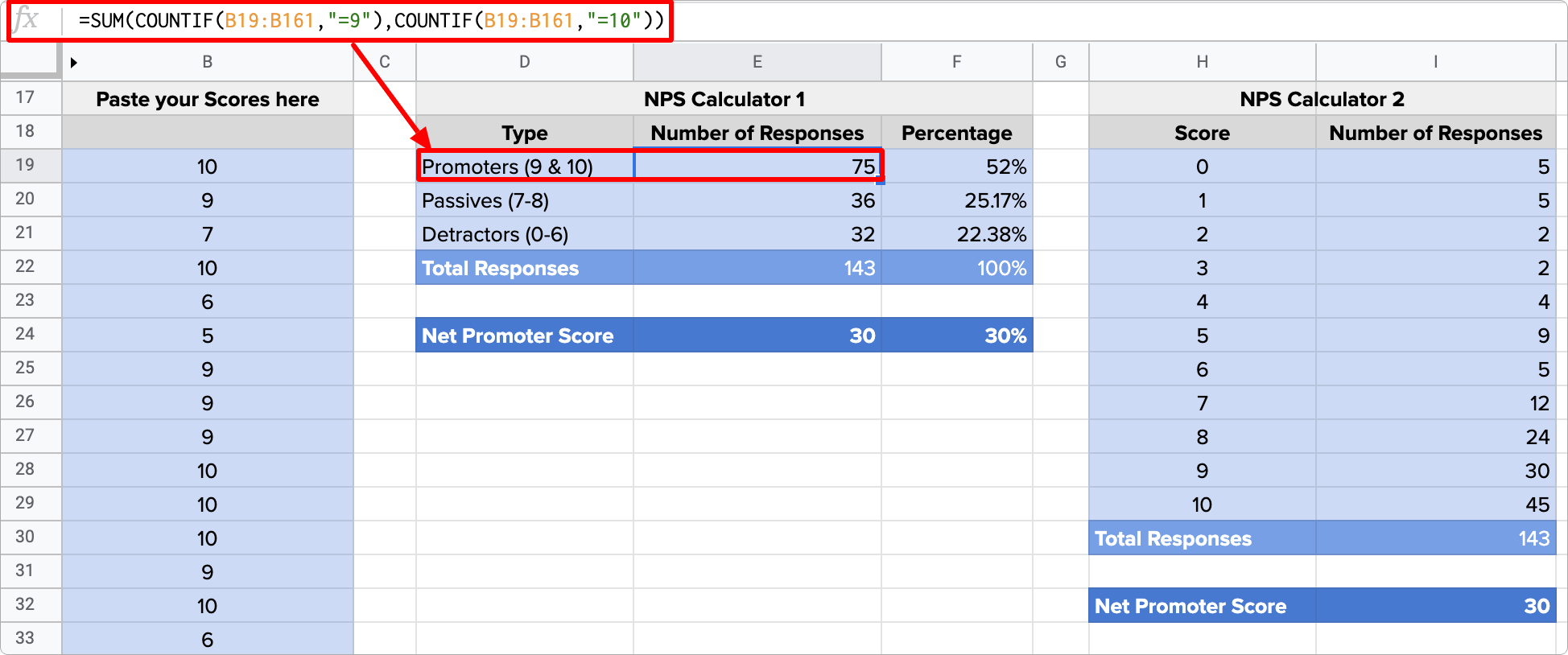Click response count 45 for score 10
The width and height of the screenshot is (1568, 655).
click(1435, 505)
